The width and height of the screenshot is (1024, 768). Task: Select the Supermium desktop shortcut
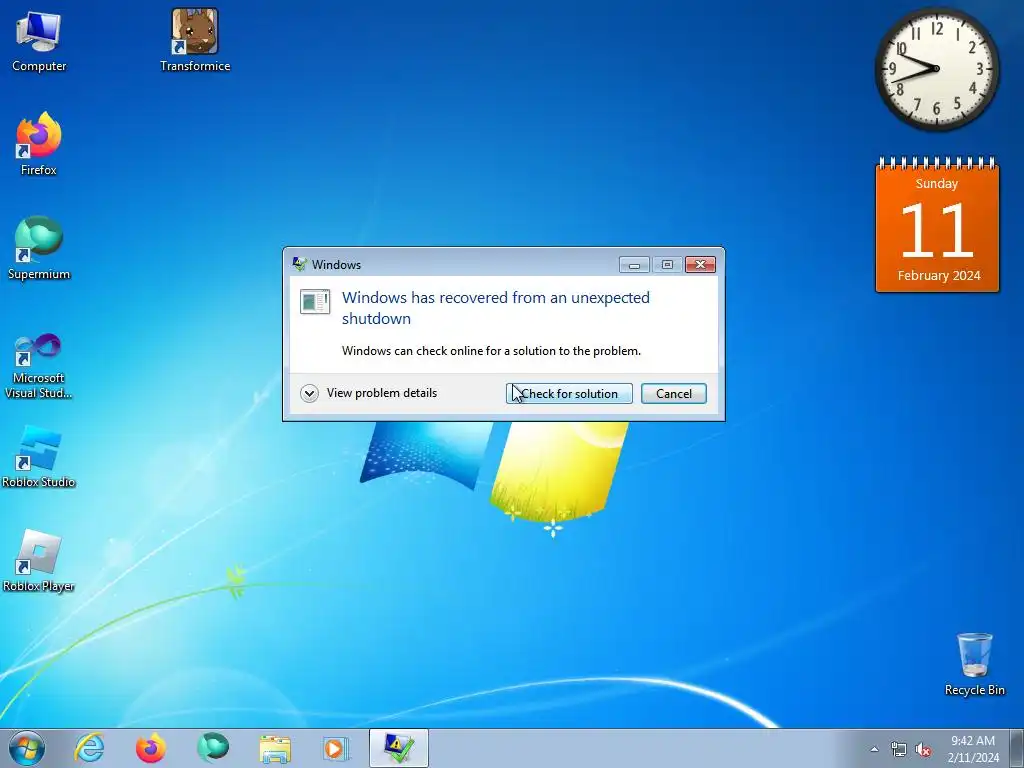[x=39, y=248]
